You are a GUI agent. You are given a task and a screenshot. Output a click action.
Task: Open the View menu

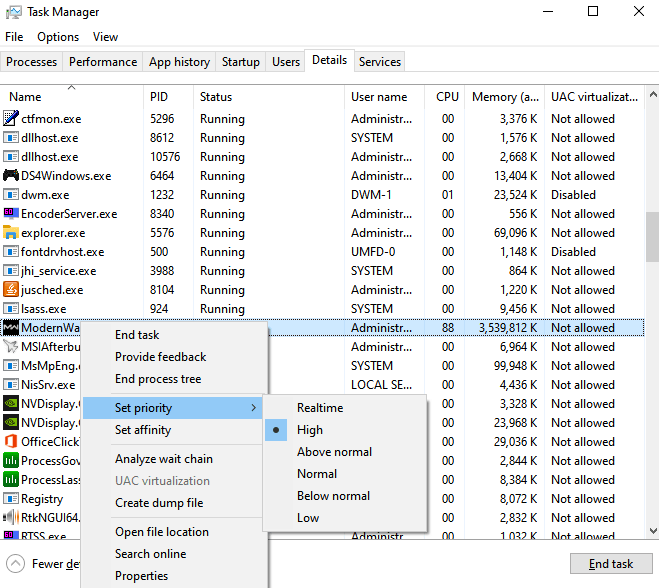pyautogui.click(x=105, y=37)
